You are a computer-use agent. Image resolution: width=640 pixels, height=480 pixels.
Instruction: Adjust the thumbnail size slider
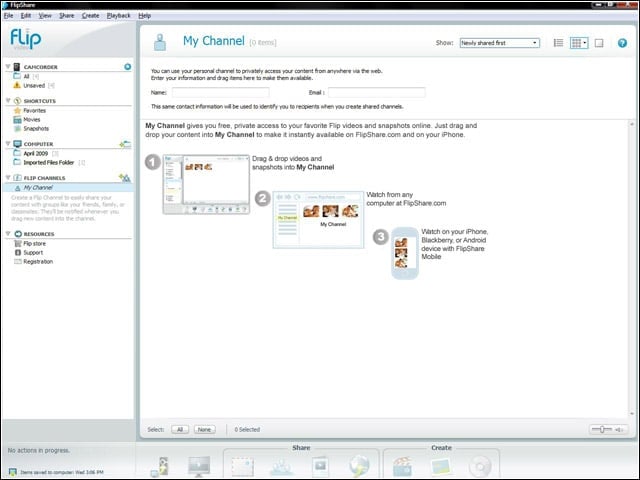click(x=602, y=429)
